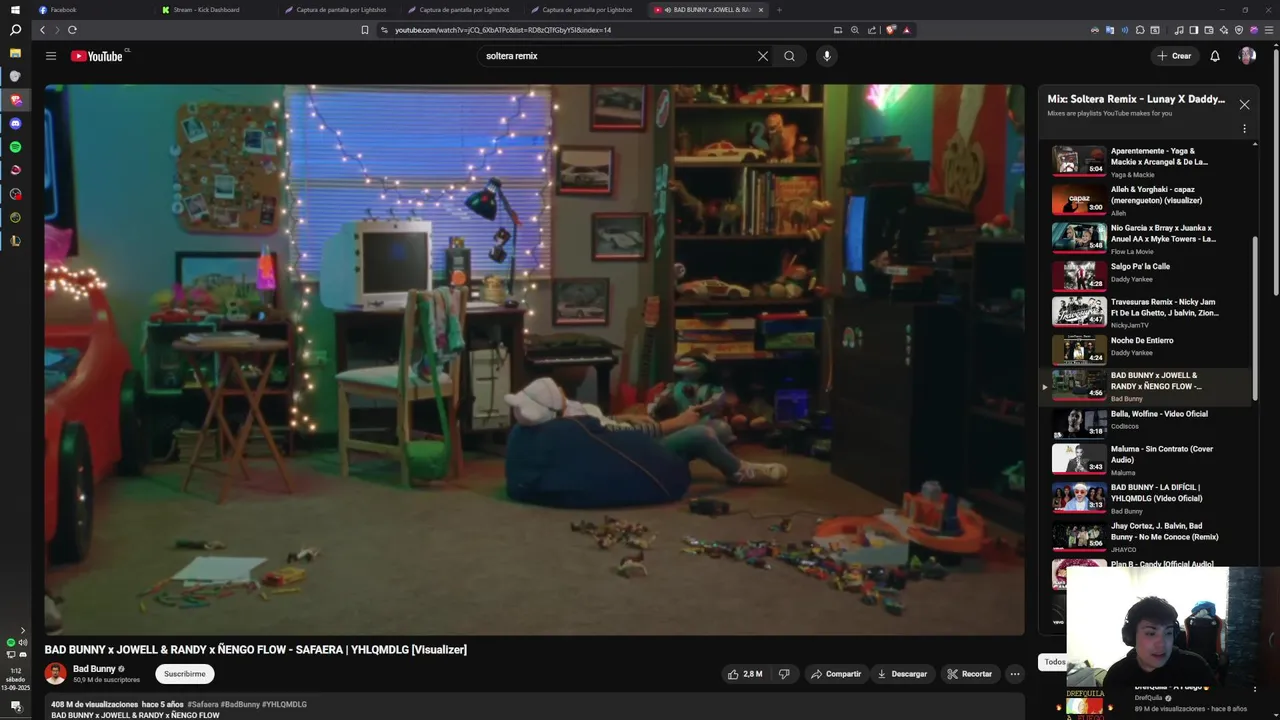1280x720 pixels.
Task: Submit search with magnifier button
Action: [x=790, y=56]
